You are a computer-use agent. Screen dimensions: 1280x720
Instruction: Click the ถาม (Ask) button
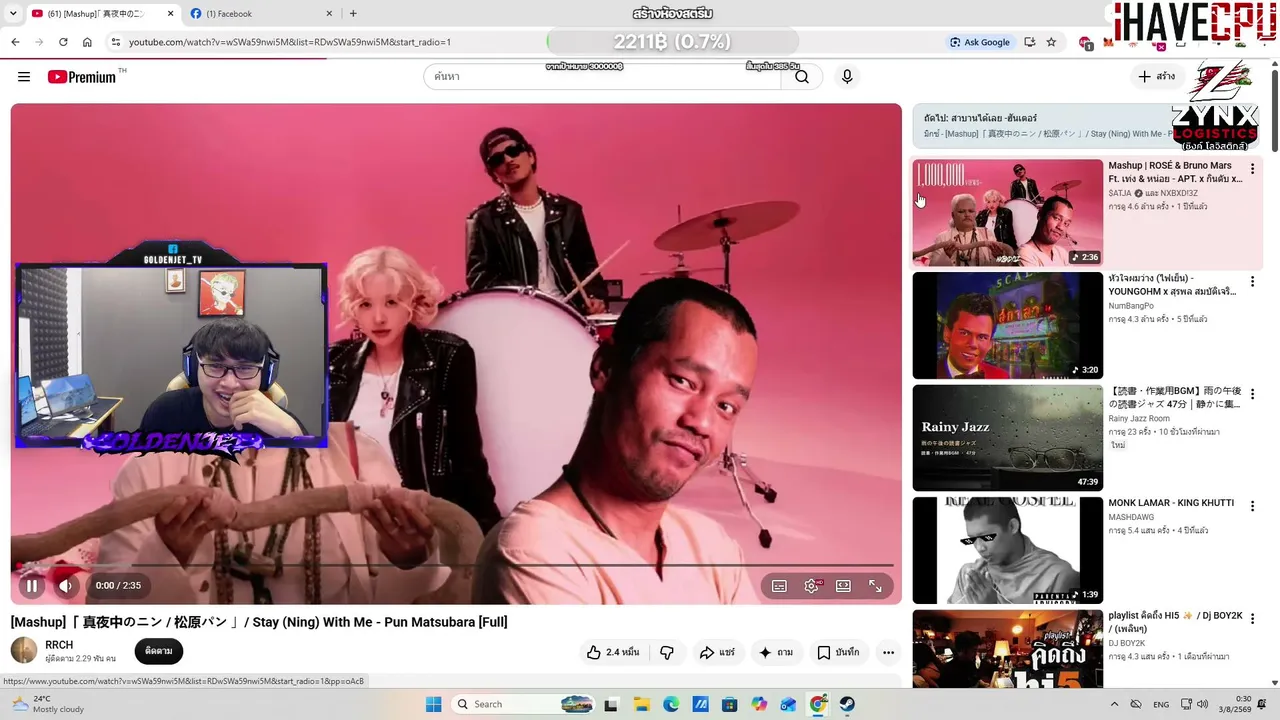(x=776, y=652)
